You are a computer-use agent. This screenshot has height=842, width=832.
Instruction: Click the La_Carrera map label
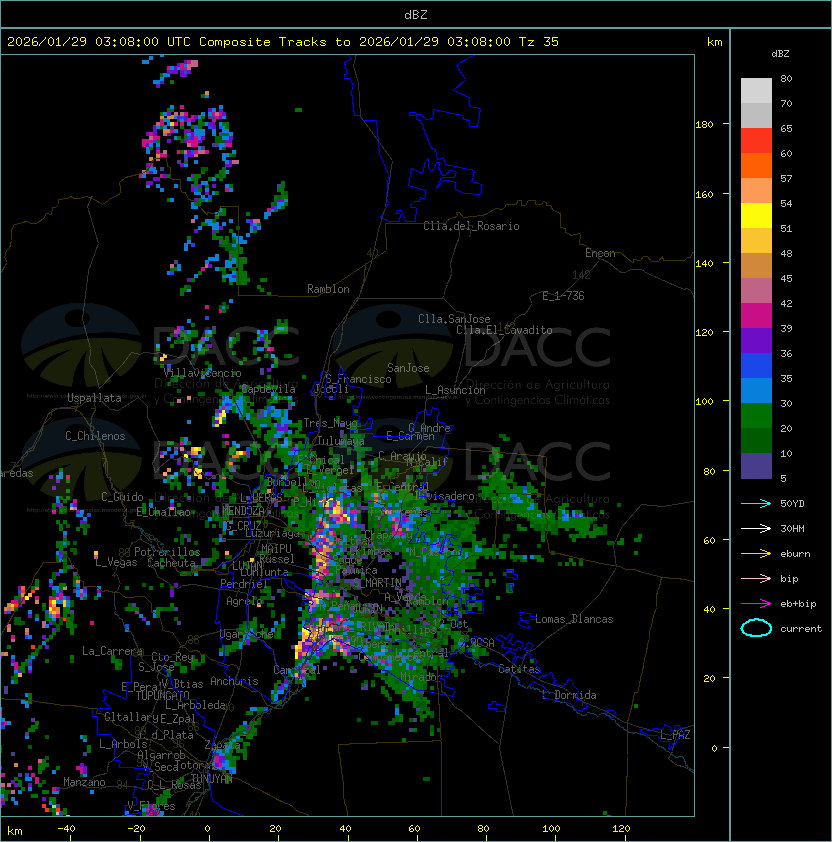[x=112, y=651]
